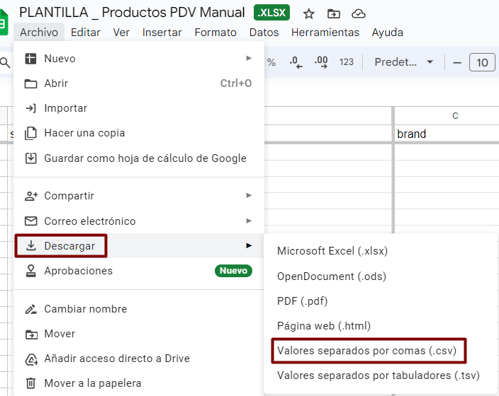Image resolution: width=499 pixels, height=396 pixels.
Task: Select Valores separados por comas (.csv)
Action: [x=367, y=351]
